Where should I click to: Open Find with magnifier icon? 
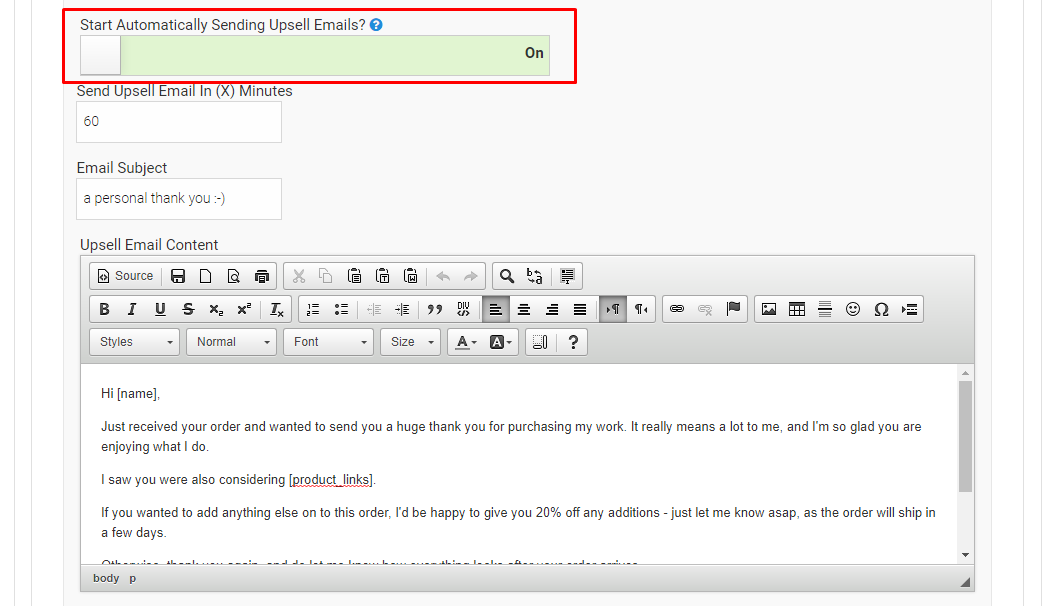(507, 276)
